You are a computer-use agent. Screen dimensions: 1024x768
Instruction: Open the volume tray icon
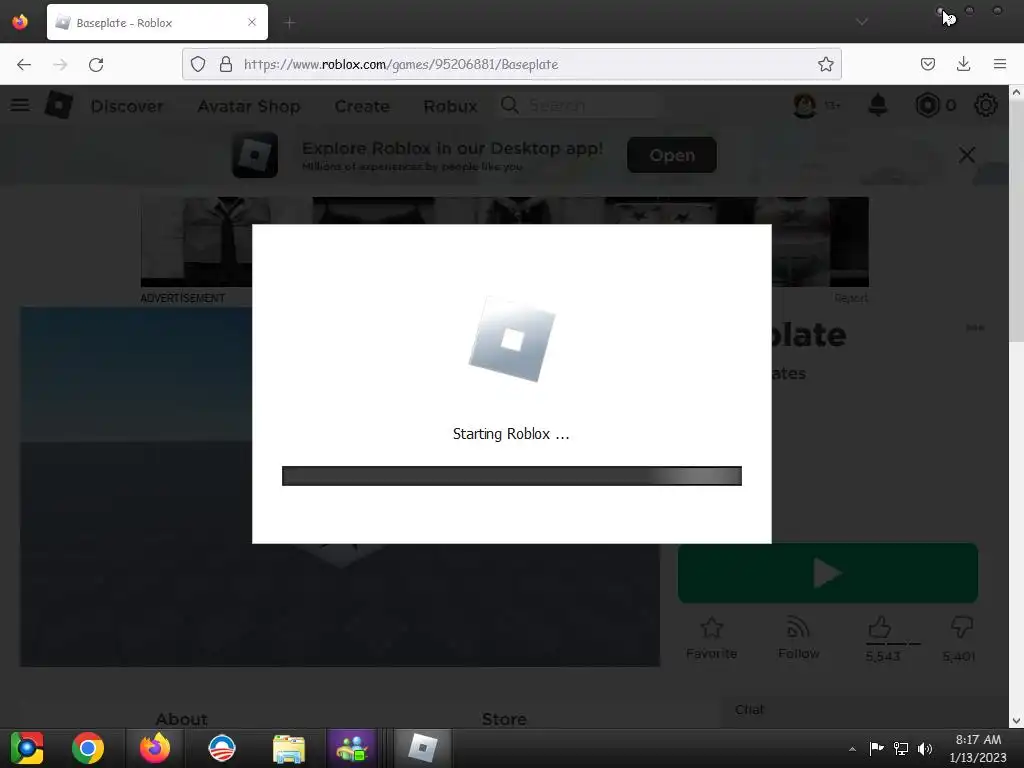[925, 748]
